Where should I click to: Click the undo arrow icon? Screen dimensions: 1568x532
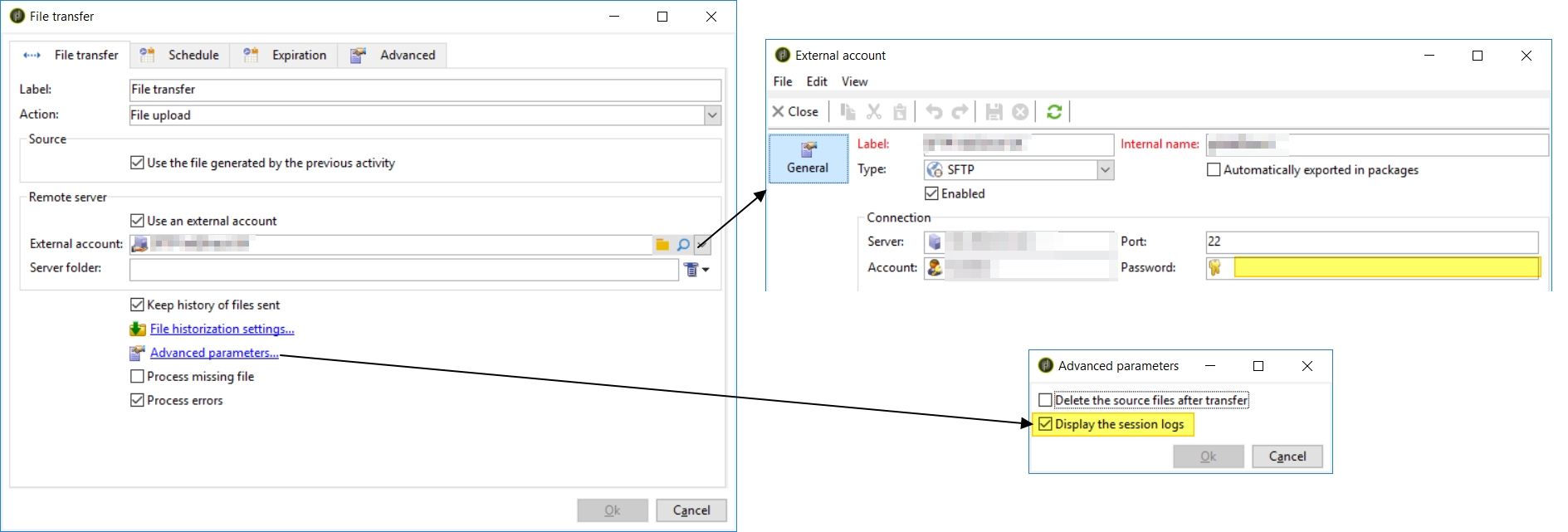point(934,112)
